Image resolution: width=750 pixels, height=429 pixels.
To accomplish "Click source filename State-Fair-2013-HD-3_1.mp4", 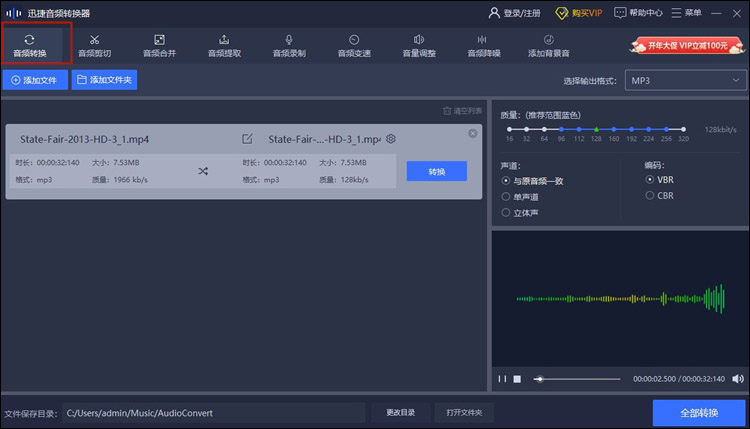I will (x=84, y=140).
